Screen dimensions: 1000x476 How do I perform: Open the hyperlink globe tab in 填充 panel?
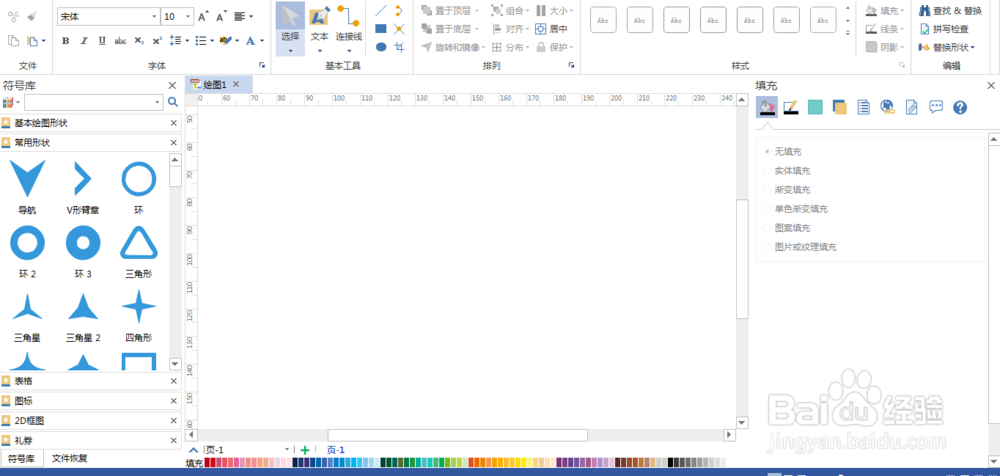pyautogui.click(x=887, y=107)
